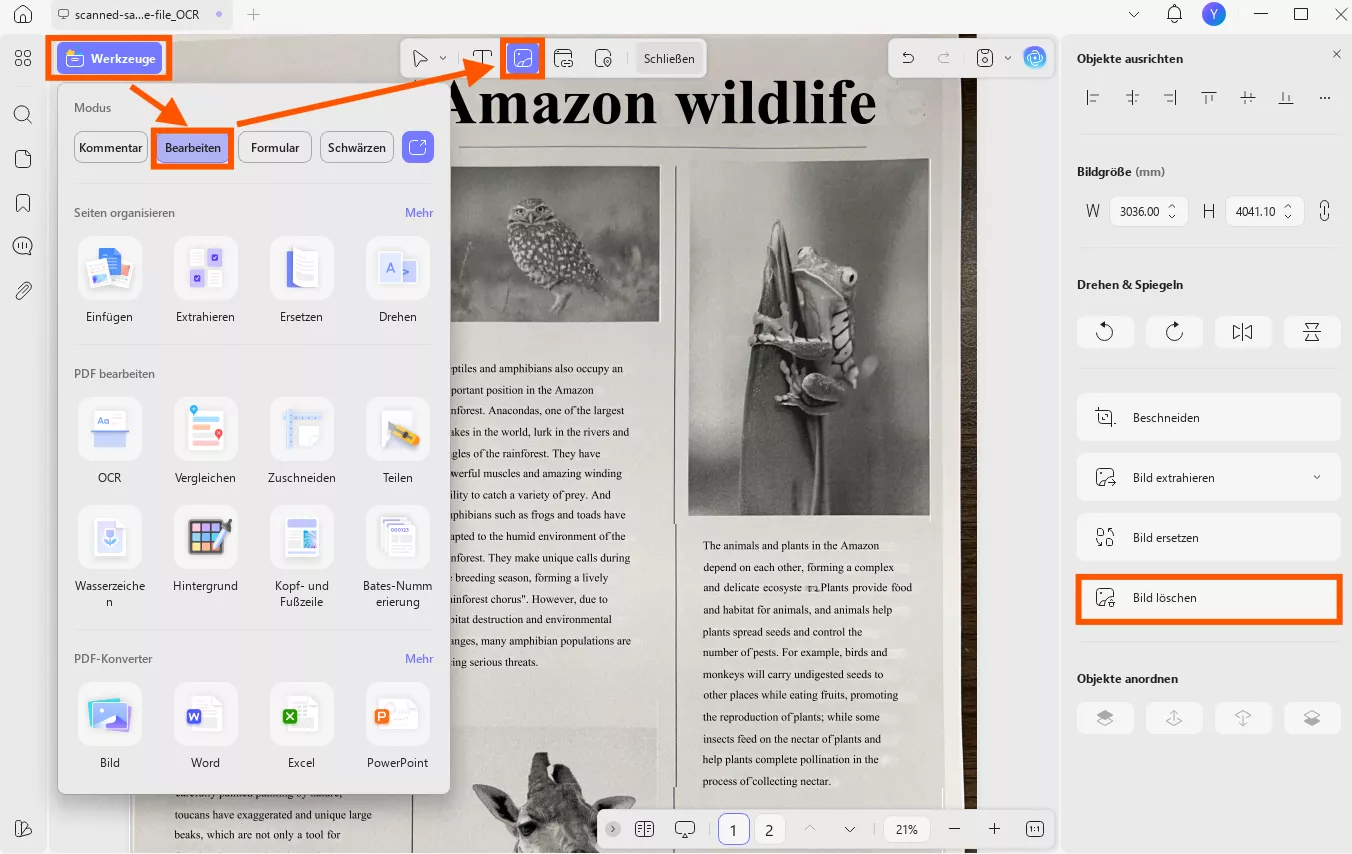1352x854 pixels.
Task: Zoom out with the minus button
Action: [954, 829]
